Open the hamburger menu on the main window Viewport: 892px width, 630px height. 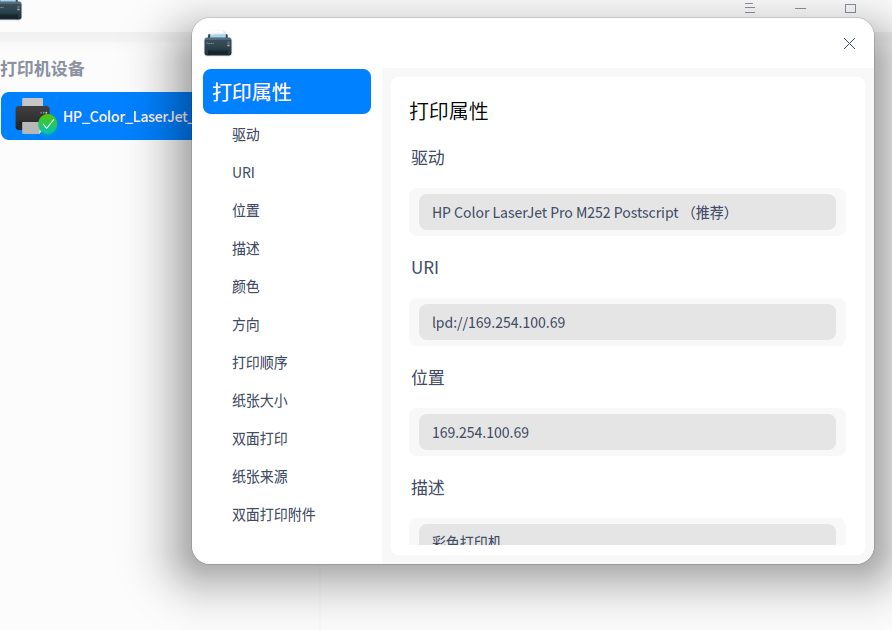point(749,9)
